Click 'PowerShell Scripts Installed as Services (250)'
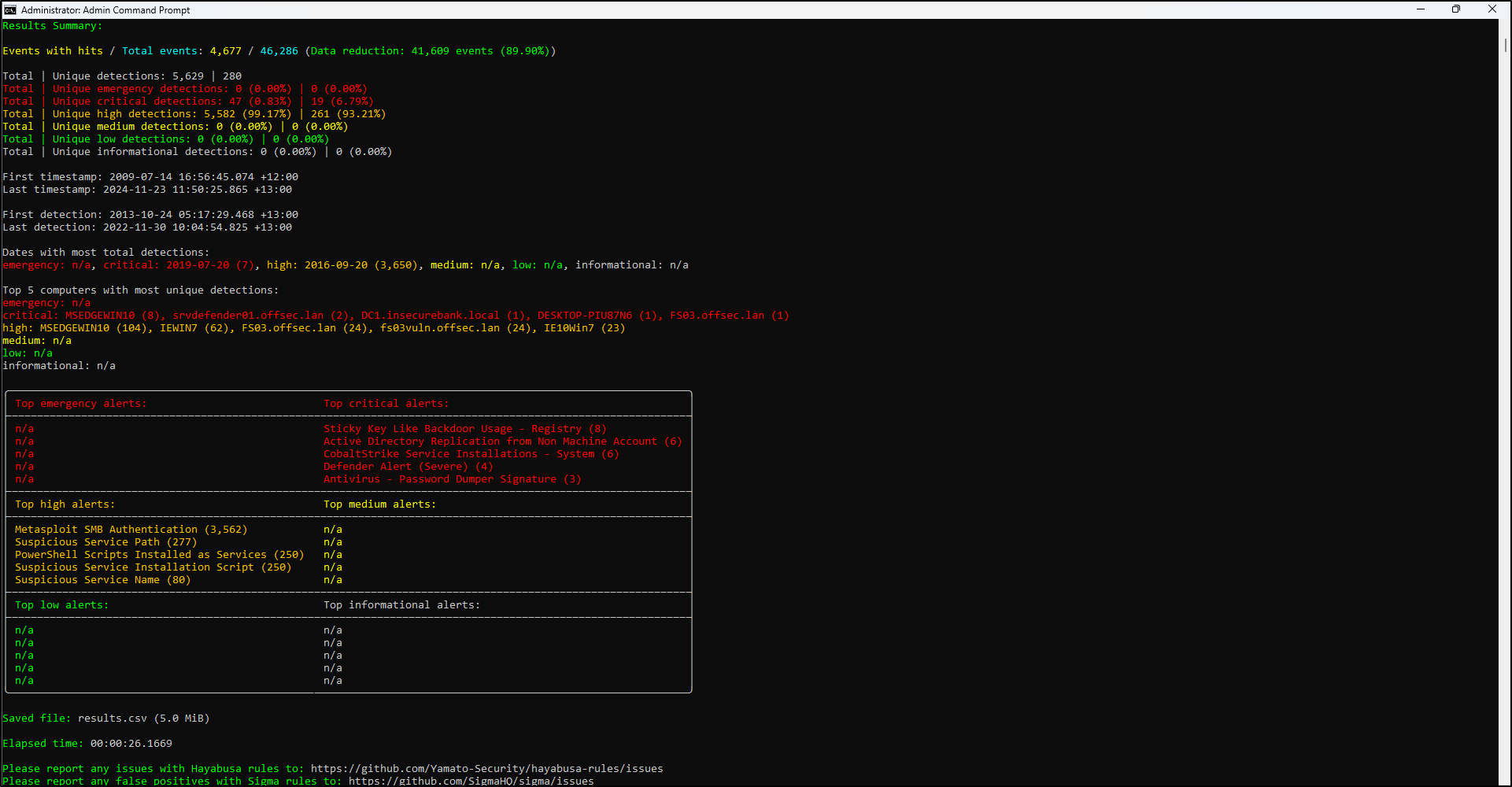The image size is (1512, 787). tap(160, 555)
